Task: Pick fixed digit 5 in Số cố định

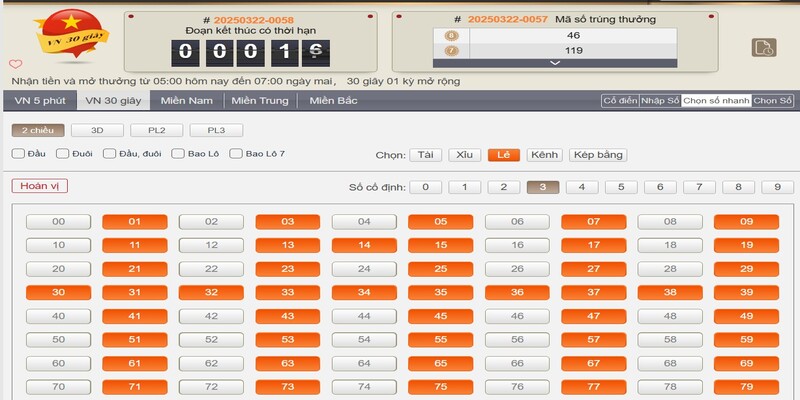Action: [621, 187]
